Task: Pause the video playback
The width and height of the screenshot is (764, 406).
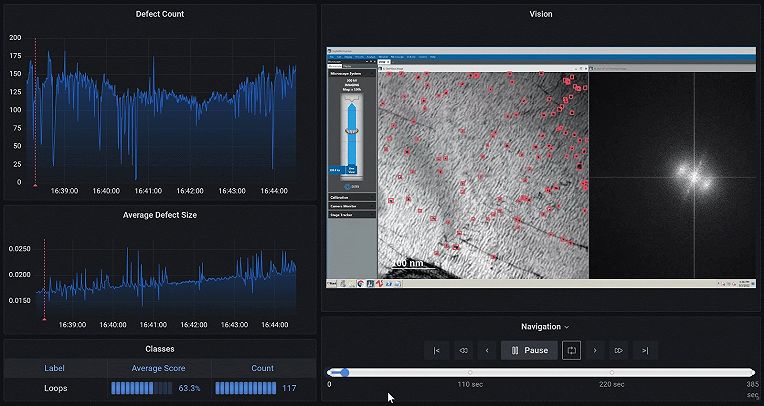Action: coord(529,350)
